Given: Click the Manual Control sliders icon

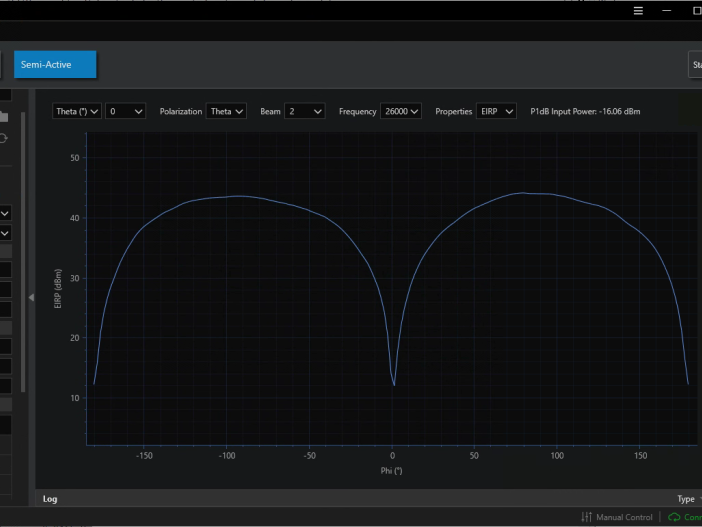Looking at the screenshot, I should click(x=587, y=517).
